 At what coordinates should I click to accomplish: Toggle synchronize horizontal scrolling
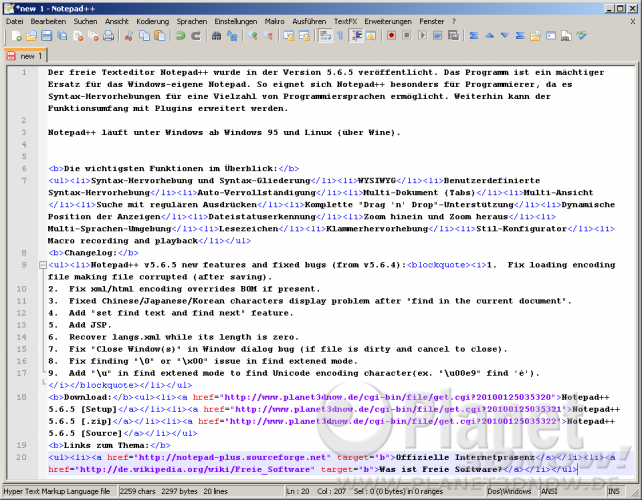(304, 36)
